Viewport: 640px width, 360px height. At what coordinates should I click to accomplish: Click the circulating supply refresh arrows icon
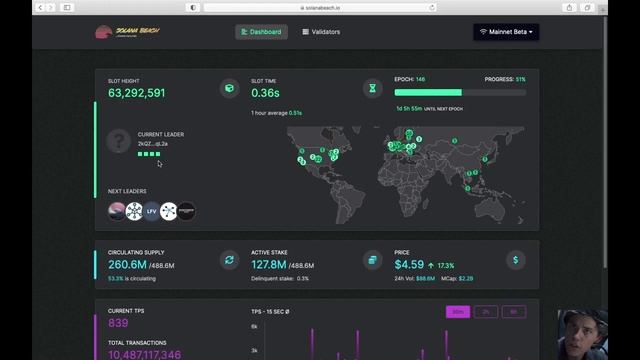click(229, 260)
